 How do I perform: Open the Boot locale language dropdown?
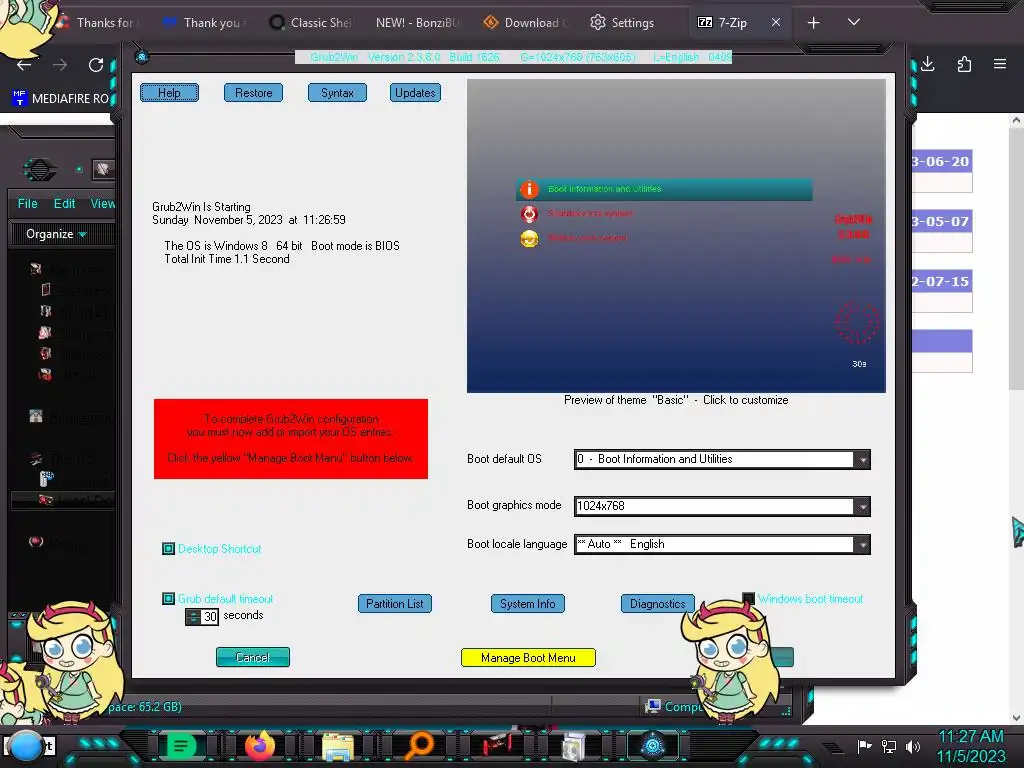[862, 545]
